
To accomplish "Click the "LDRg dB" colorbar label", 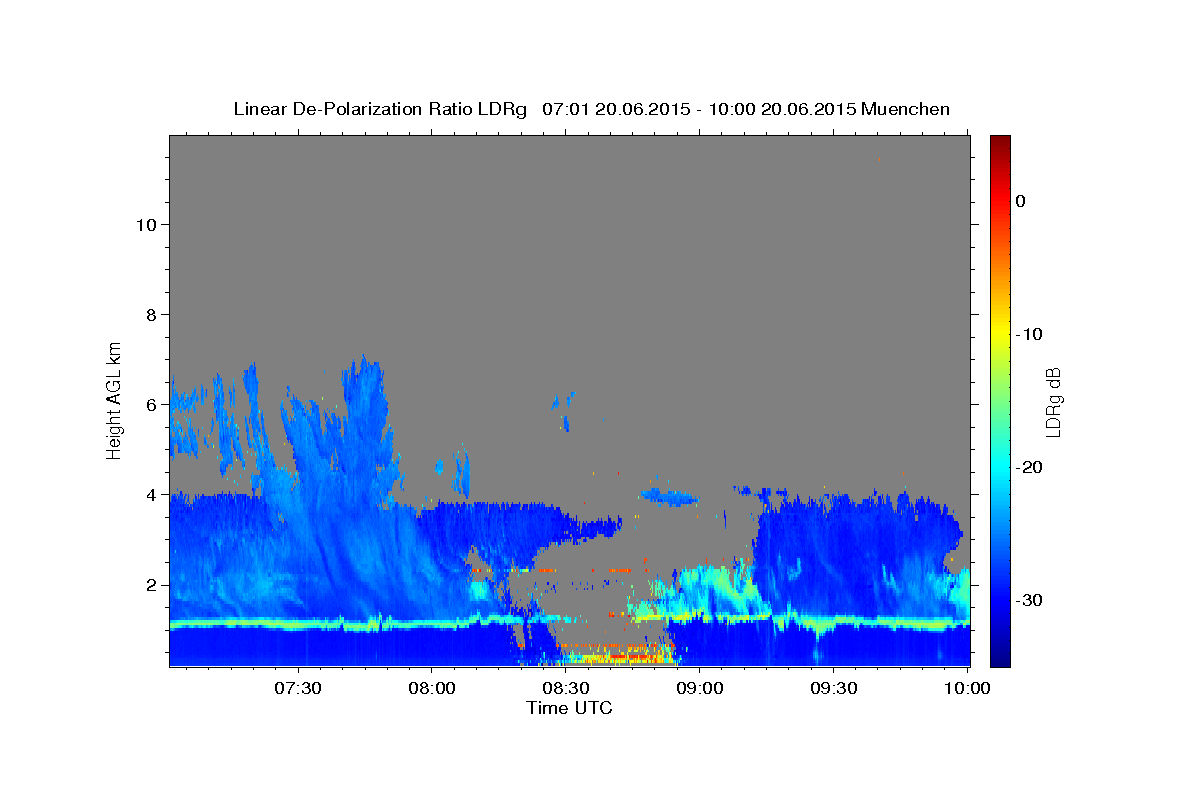I will (1052, 401).
